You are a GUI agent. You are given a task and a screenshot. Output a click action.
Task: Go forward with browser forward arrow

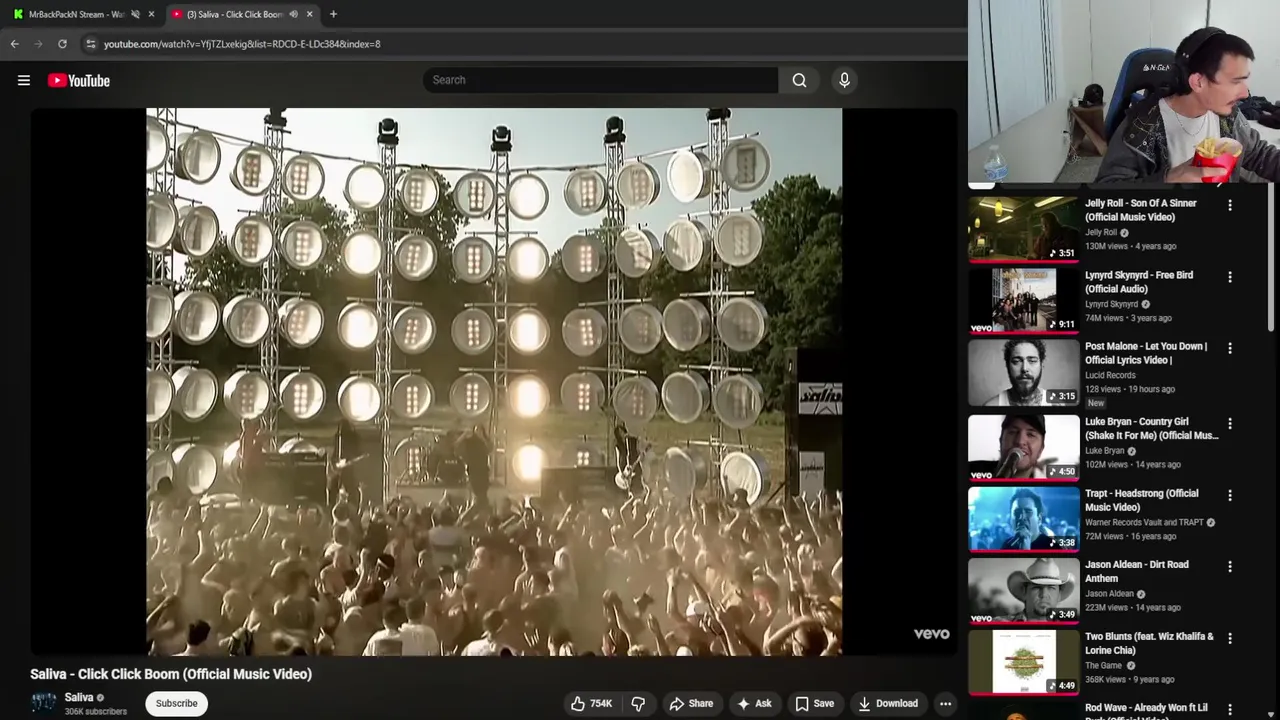38,44
